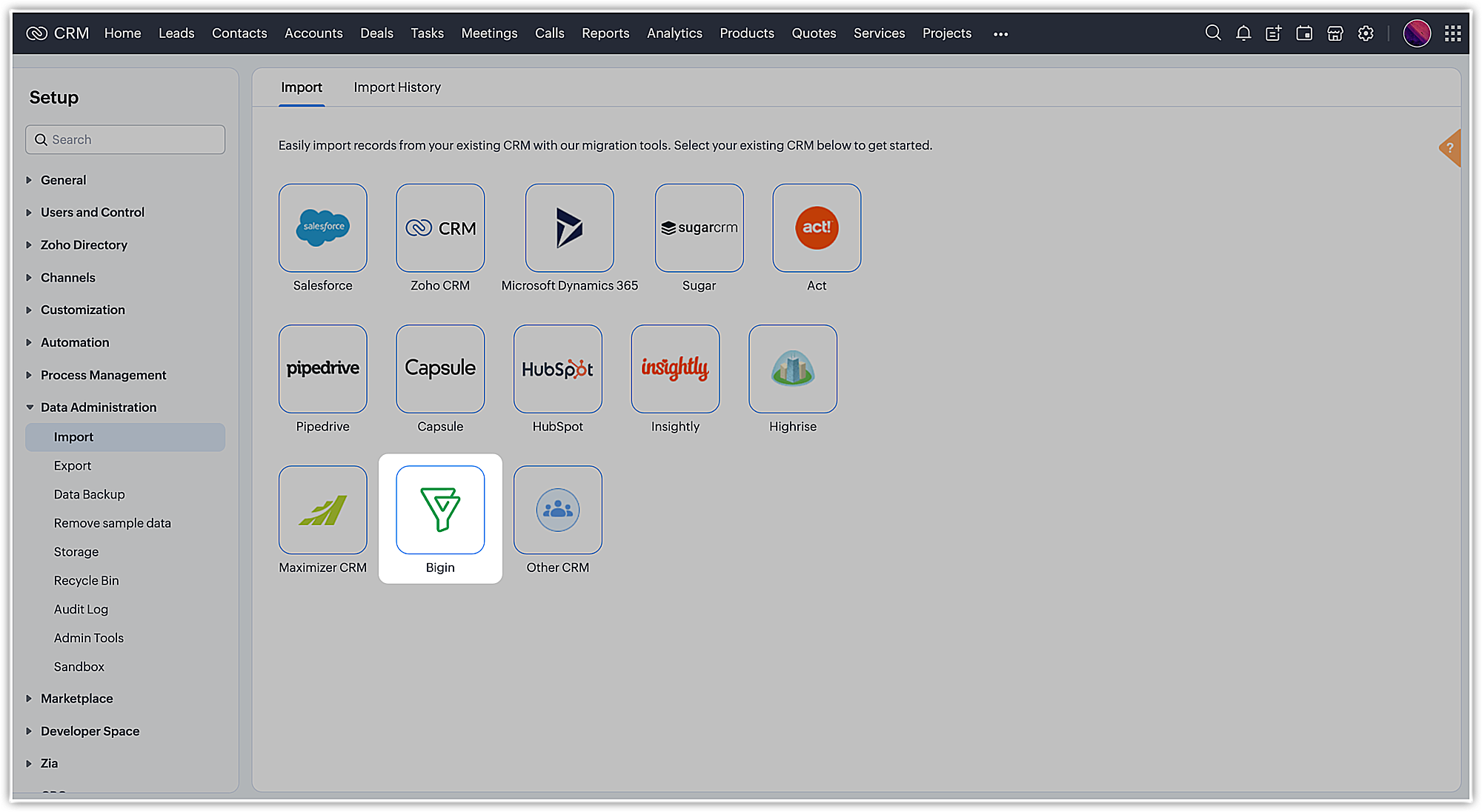Viewport: 1482px width, 812px height.
Task: Expand the General settings section
Action: tap(63, 180)
